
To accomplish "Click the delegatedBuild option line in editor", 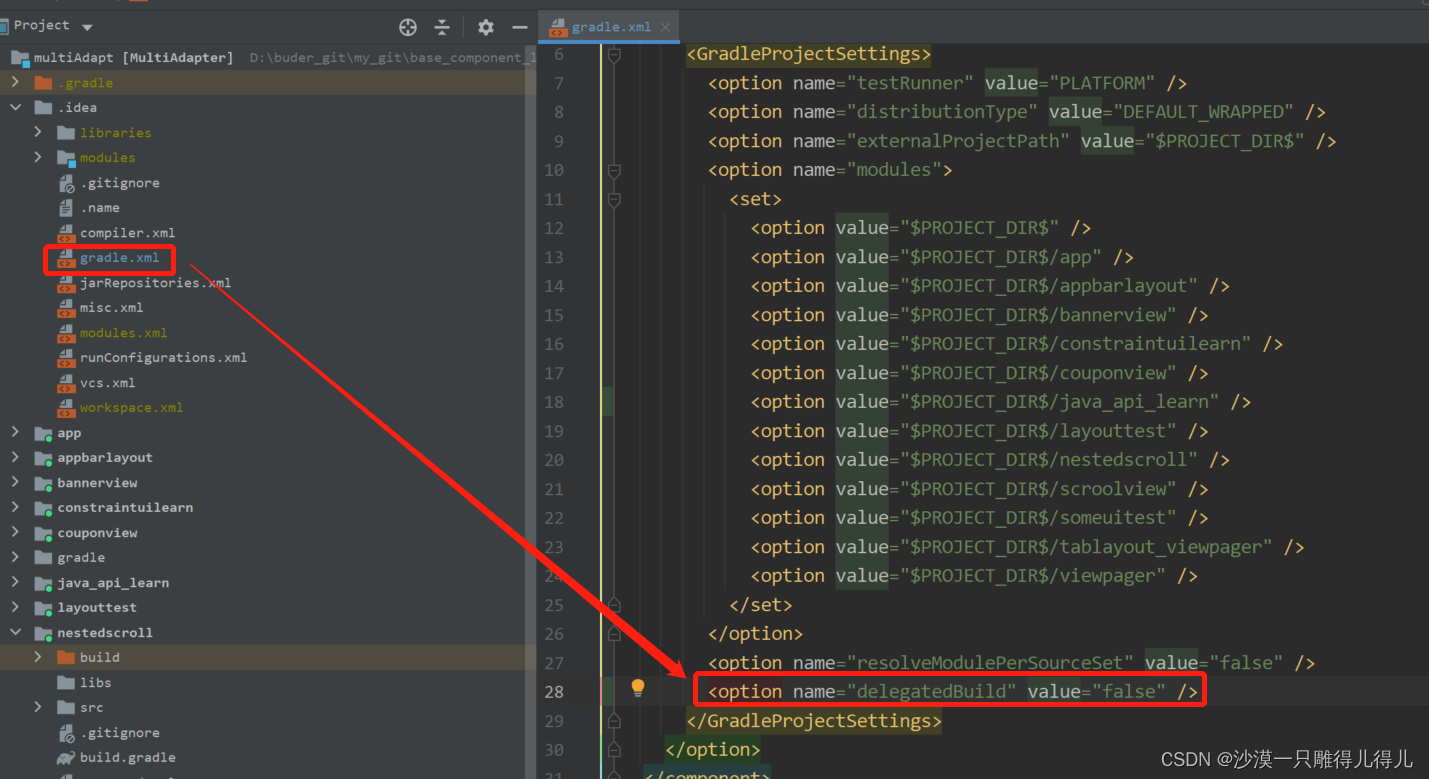I will click(x=953, y=691).
